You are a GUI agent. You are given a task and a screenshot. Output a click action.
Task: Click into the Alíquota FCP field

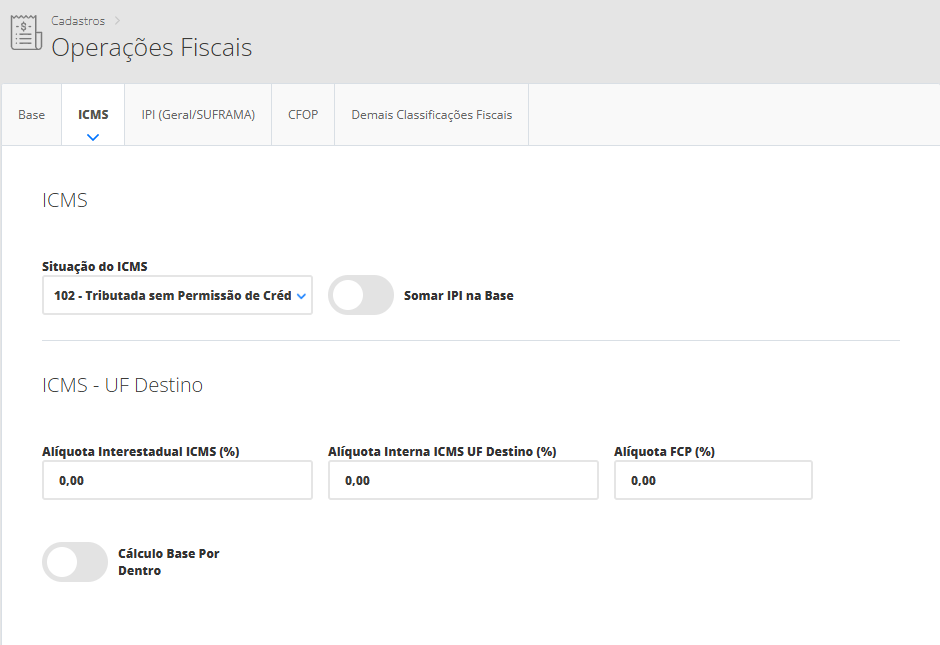coord(713,481)
